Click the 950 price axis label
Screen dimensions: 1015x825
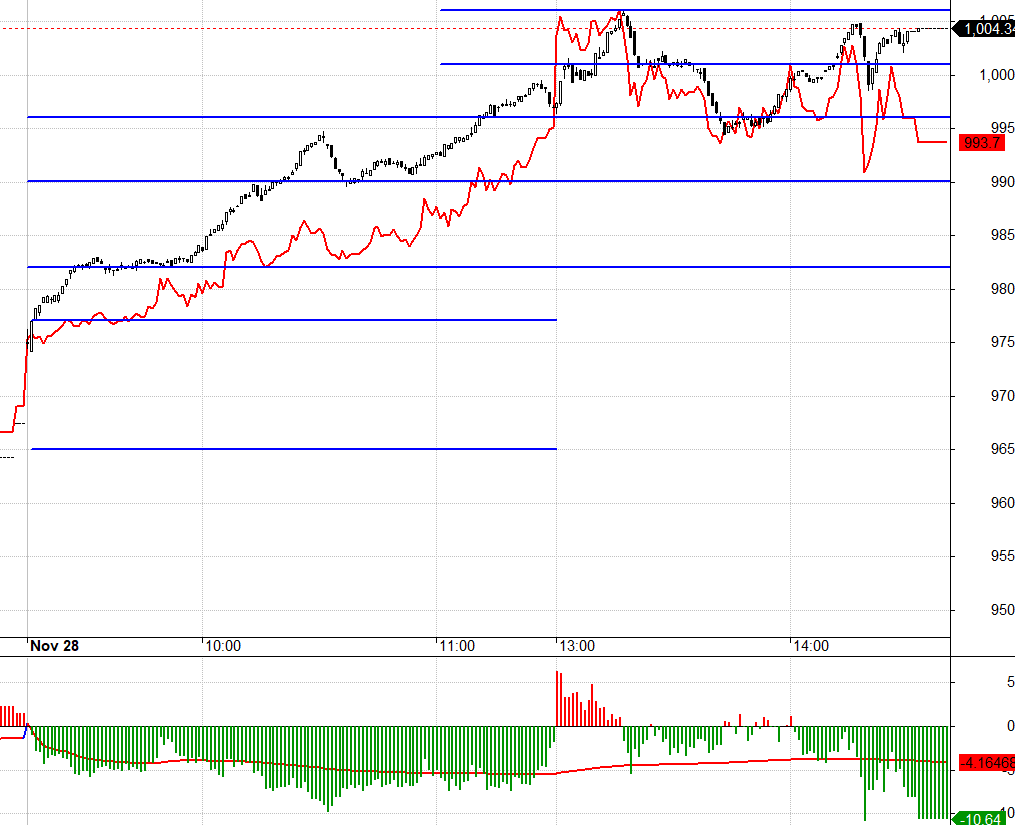1001,610
